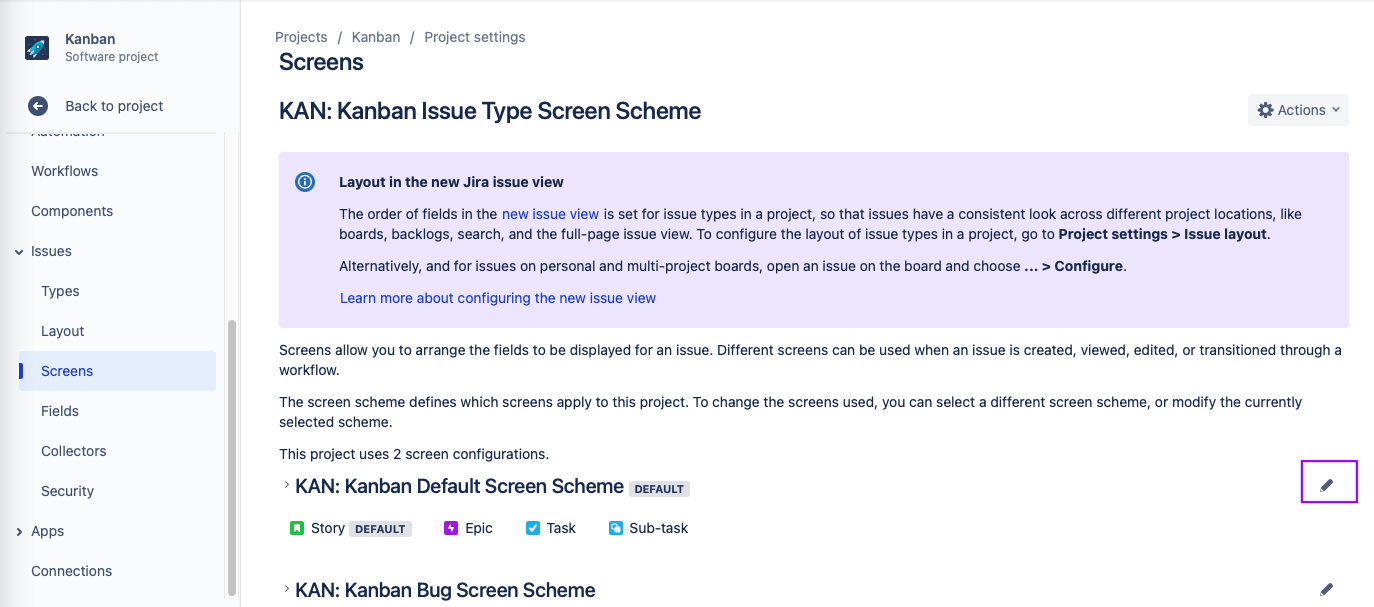This screenshot has height=607, width=1374.
Task: Open Collectors in the sidebar
Action: pyautogui.click(x=74, y=451)
